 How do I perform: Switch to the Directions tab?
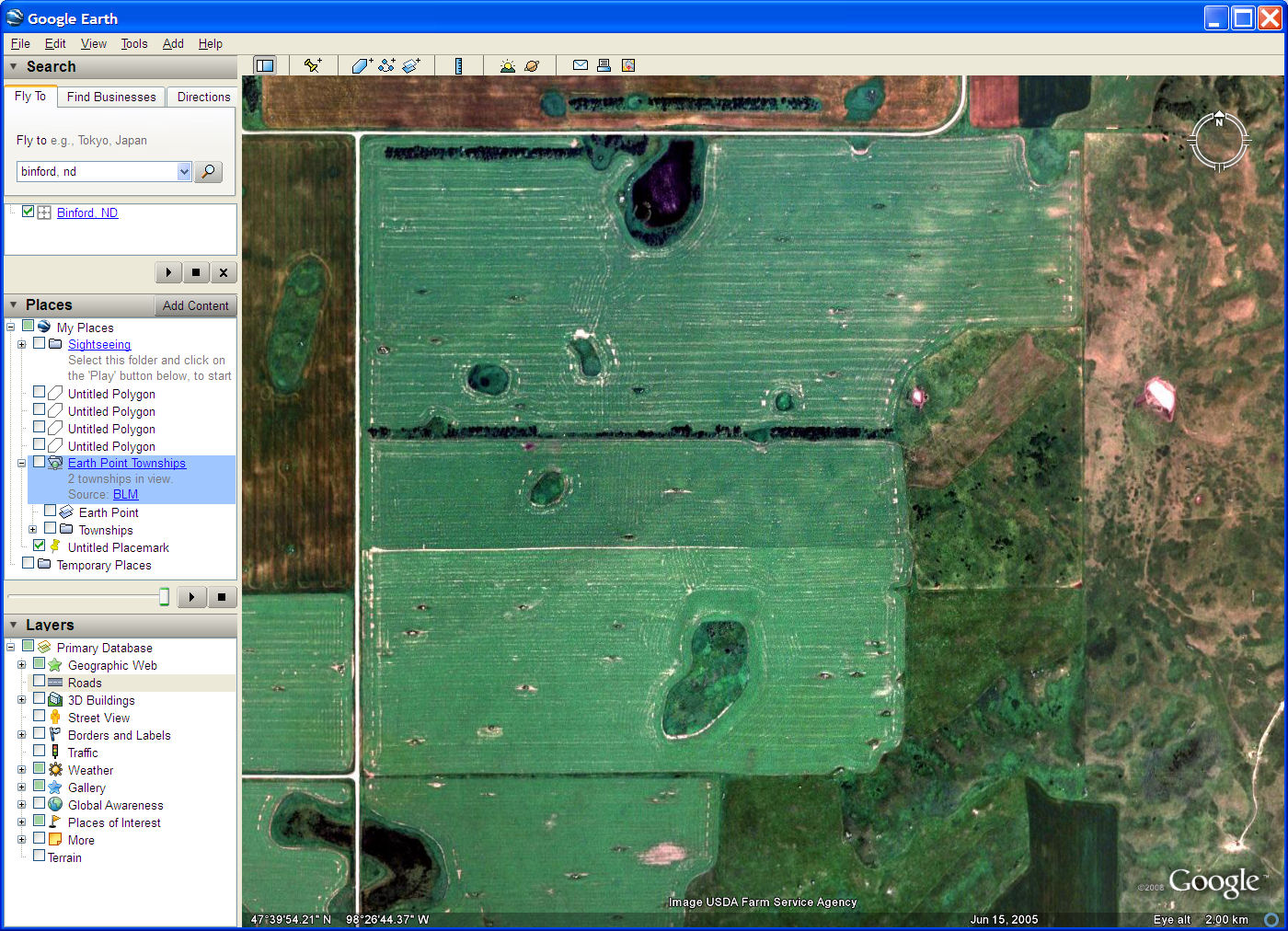(203, 97)
